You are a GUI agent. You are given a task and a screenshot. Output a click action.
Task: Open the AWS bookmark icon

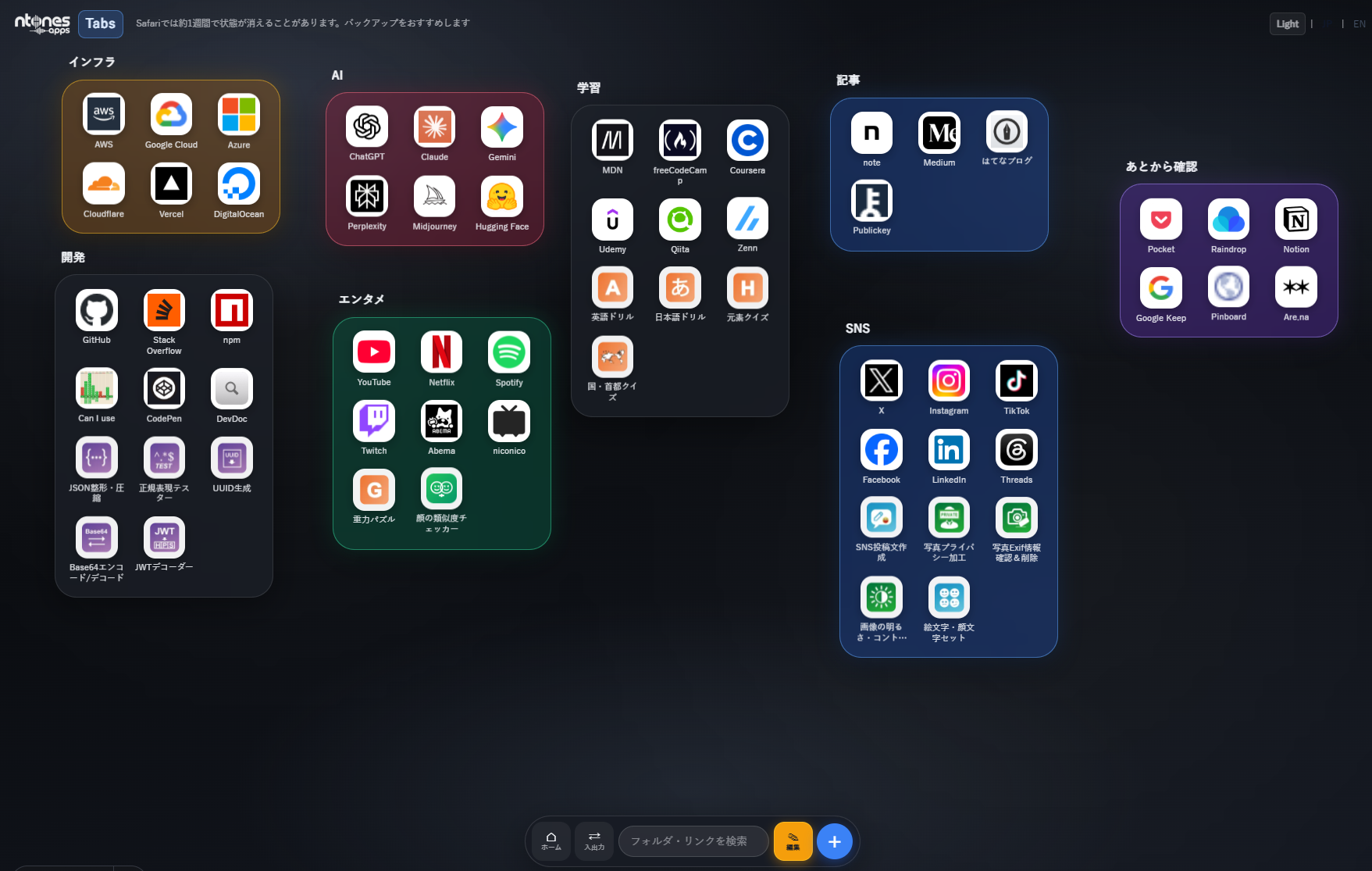(x=104, y=115)
